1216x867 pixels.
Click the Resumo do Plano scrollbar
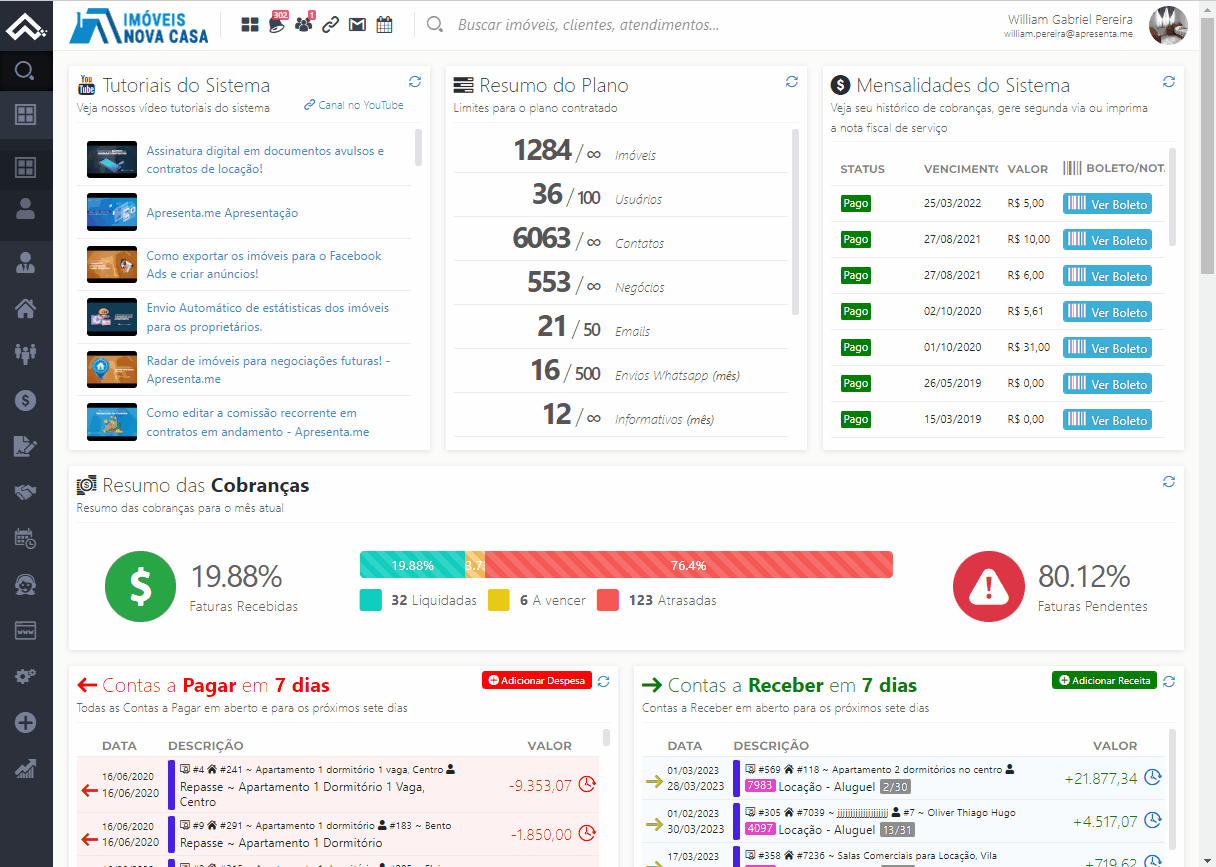795,222
